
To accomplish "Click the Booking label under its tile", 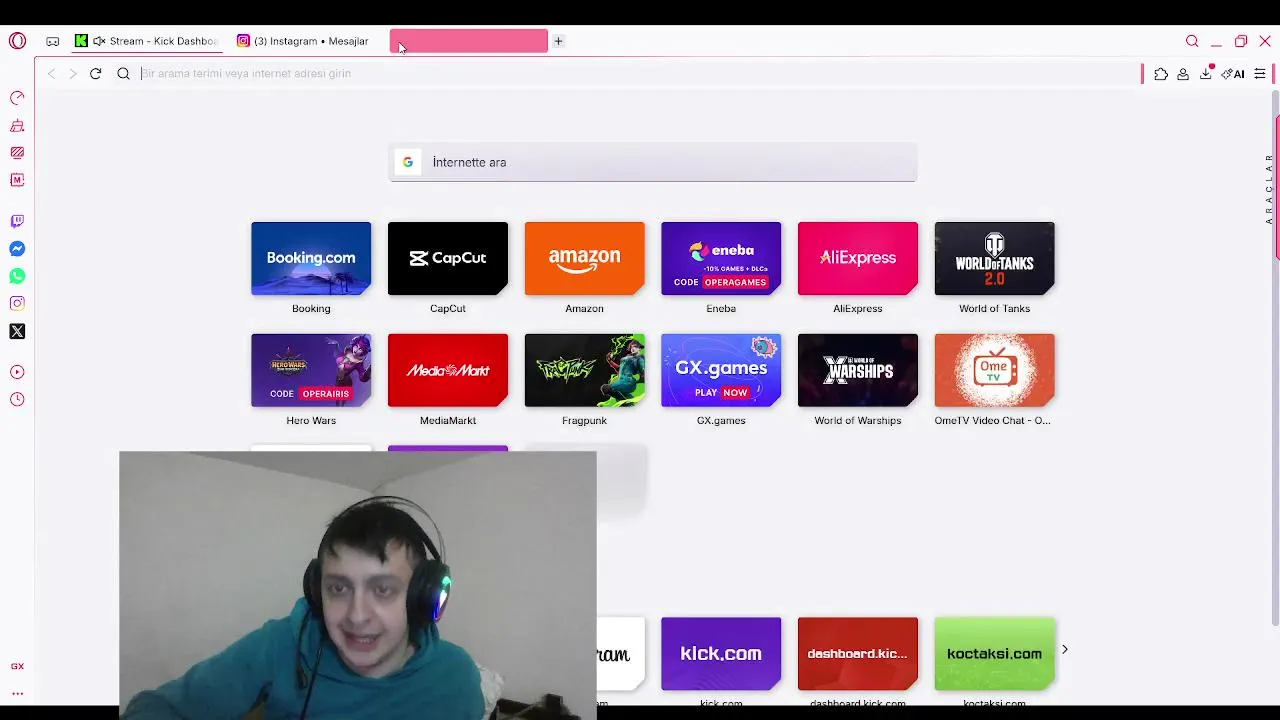I will click(x=311, y=308).
